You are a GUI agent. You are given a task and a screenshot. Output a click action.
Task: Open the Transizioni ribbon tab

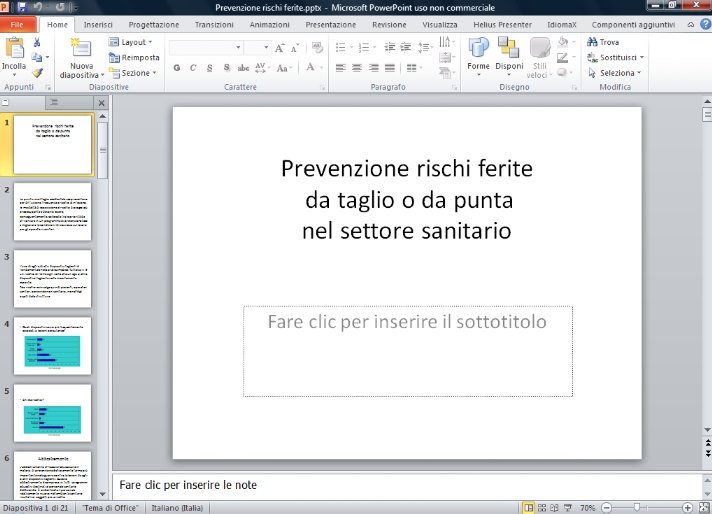coord(214,23)
